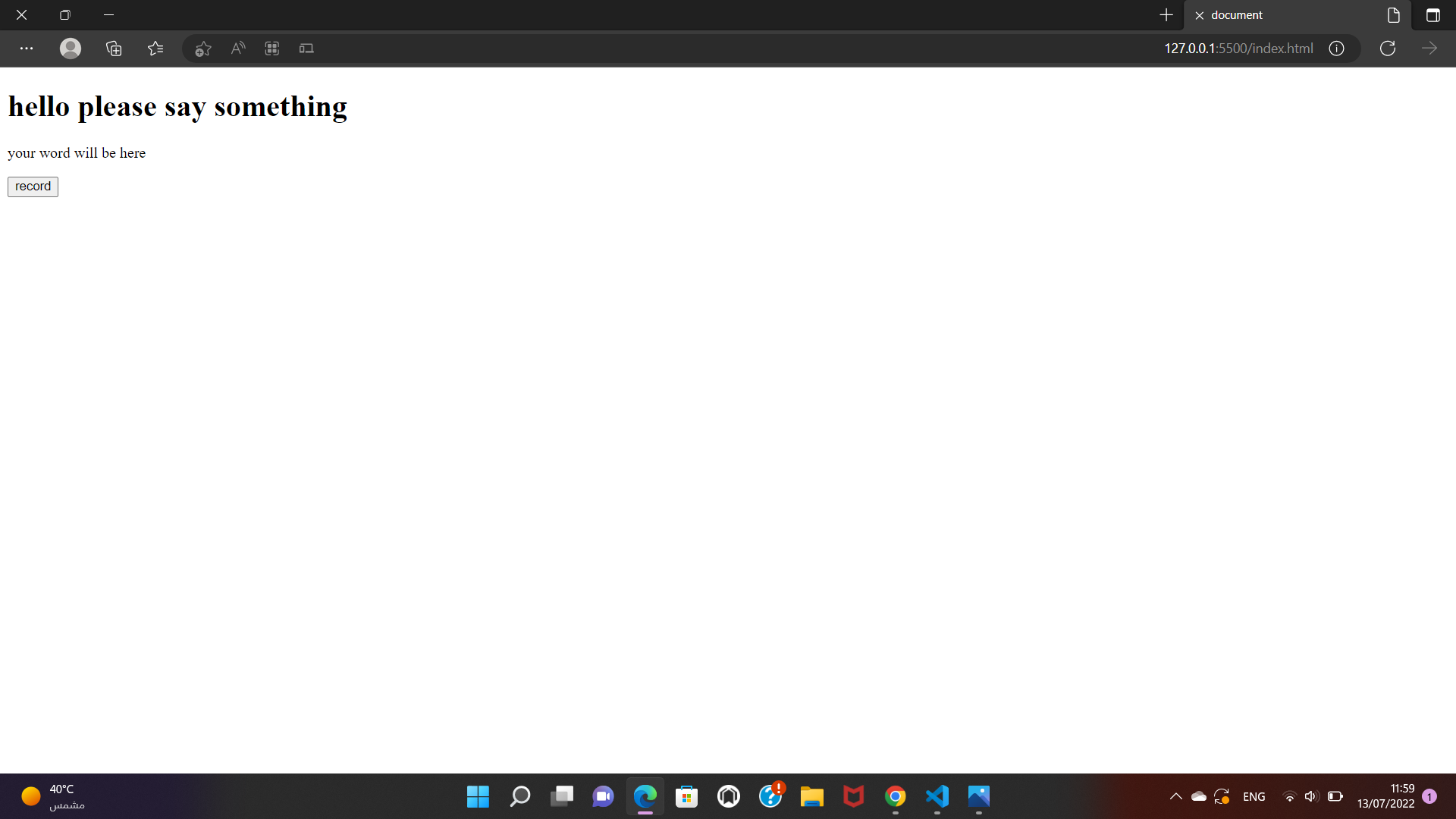Screen dimensions: 1456x819
Task: Mute volume via the speaker icon
Action: click(1311, 796)
